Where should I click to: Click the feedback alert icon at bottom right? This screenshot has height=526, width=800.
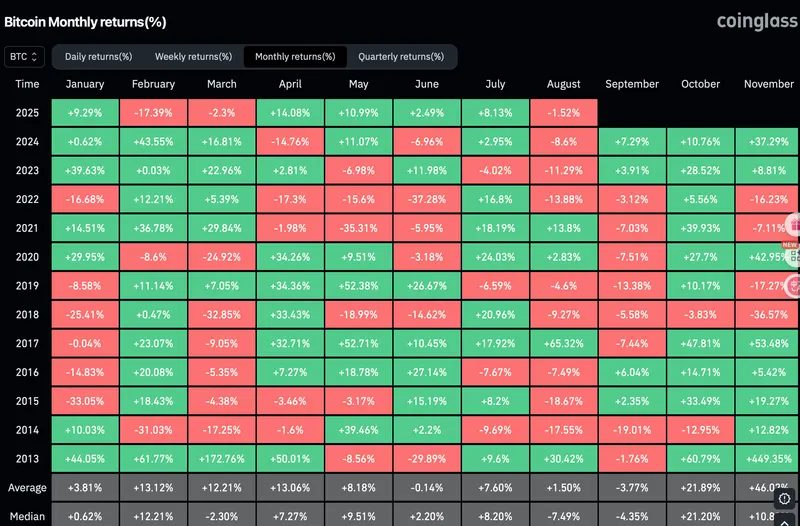784,498
